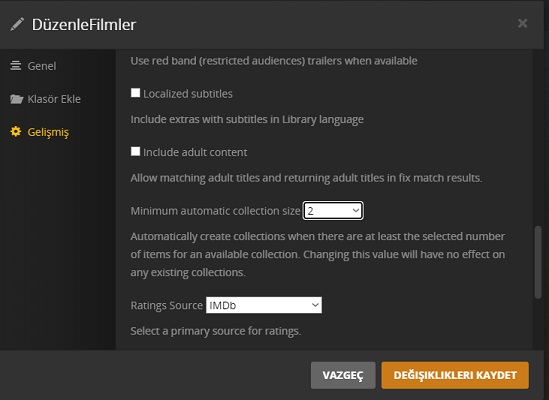Click the Include adult content label
Image resolution: width=549 pixels, height=400 pixels.
pyautogui.click(x=195, y=152)
